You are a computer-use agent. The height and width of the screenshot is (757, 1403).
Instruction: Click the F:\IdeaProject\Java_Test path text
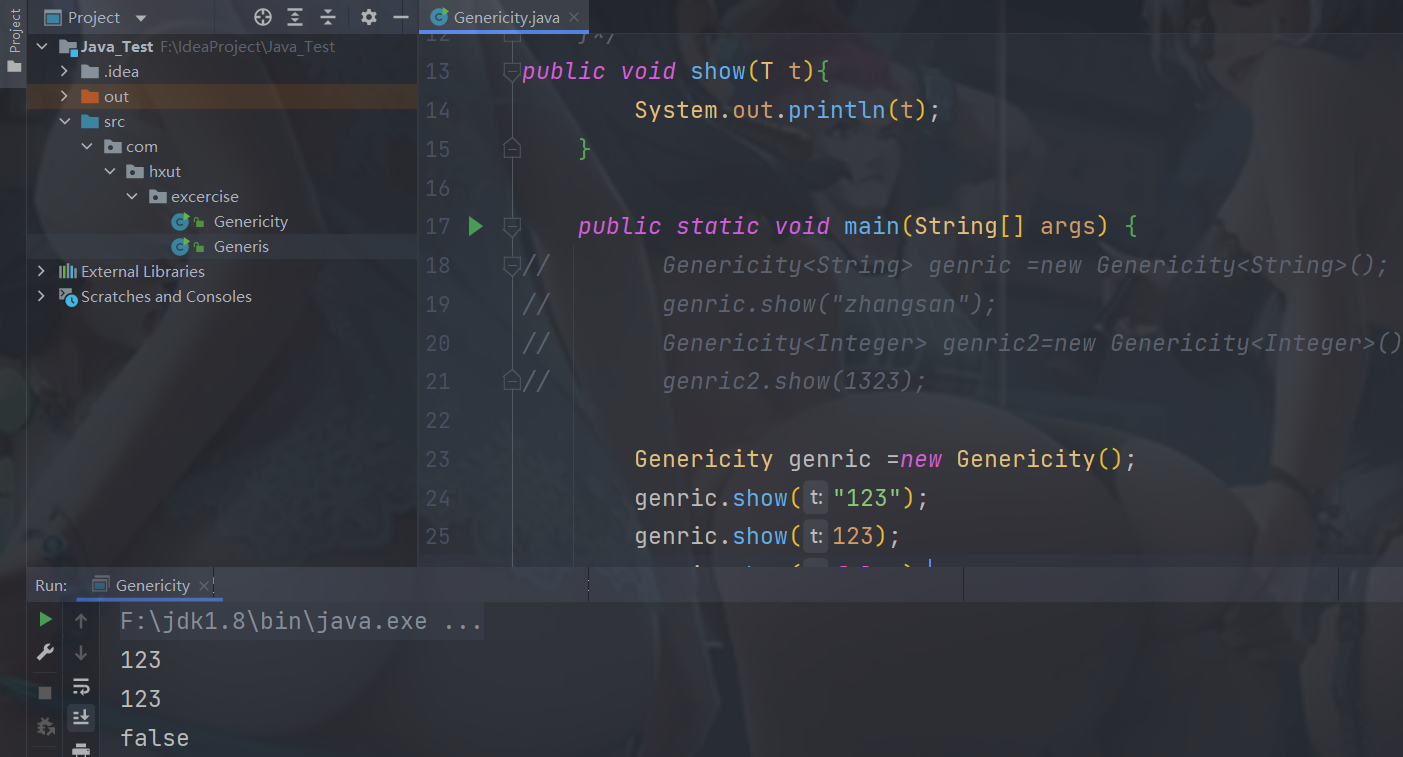tap(247, 47)
